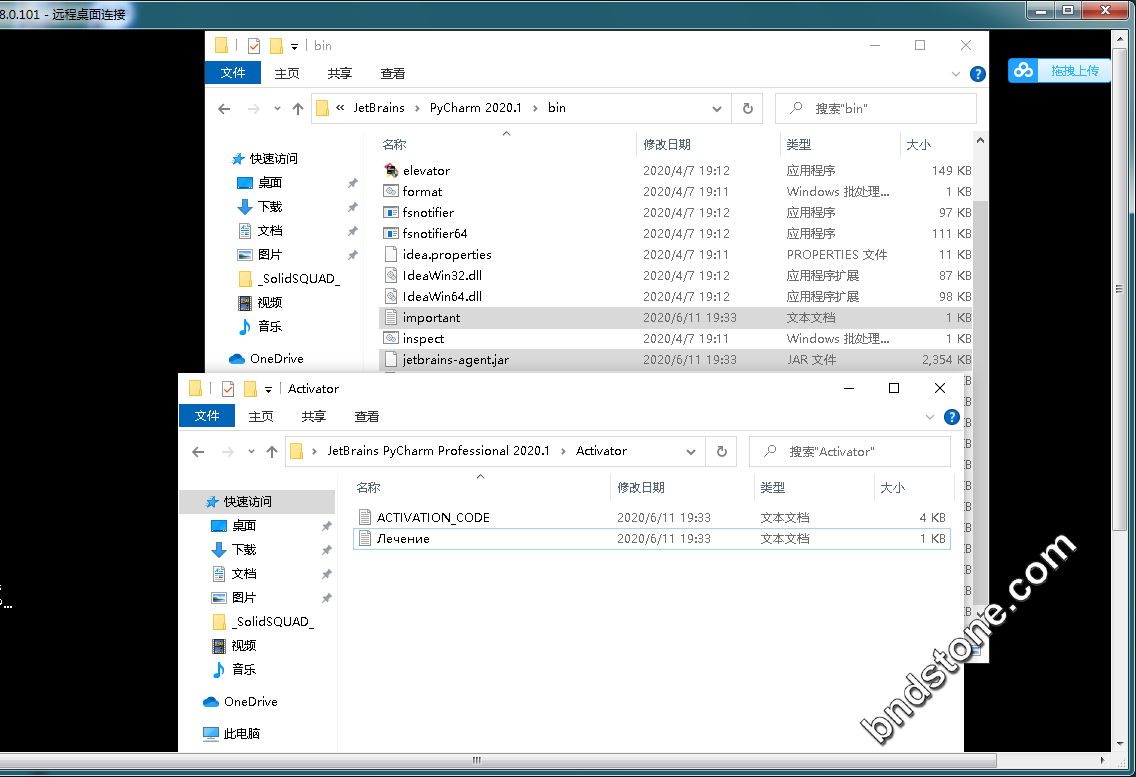Expand the ribbon in Activator window
The image size is (1136, 777).
point(931,417)
